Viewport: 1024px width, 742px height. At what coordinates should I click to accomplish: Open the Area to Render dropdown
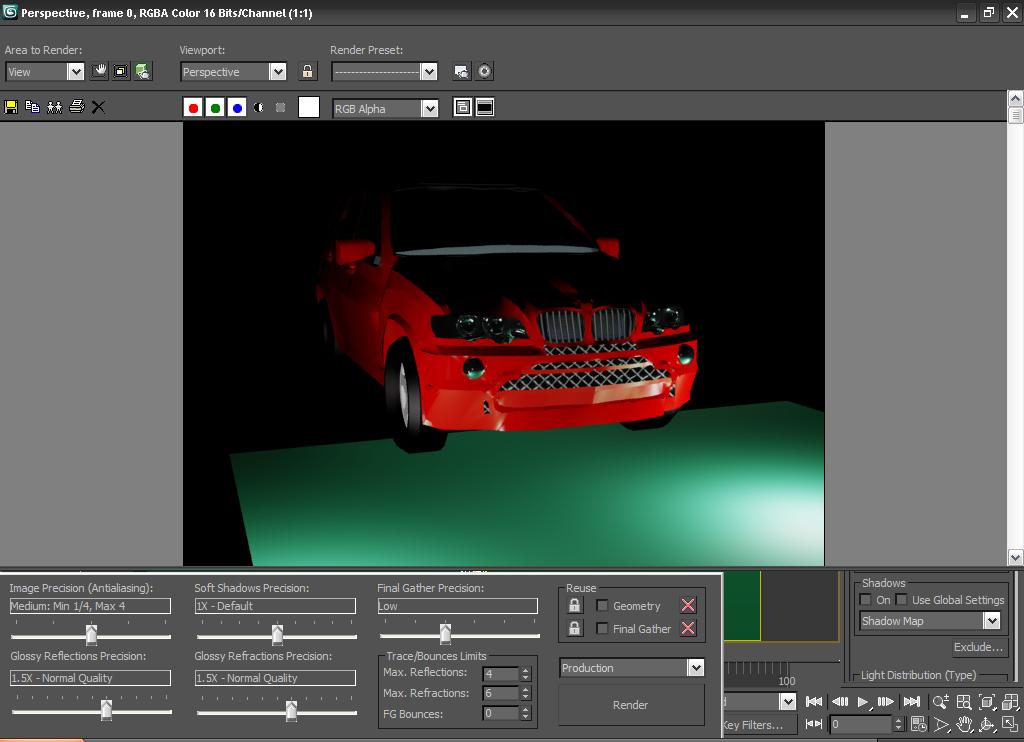(x=45, y=72)
